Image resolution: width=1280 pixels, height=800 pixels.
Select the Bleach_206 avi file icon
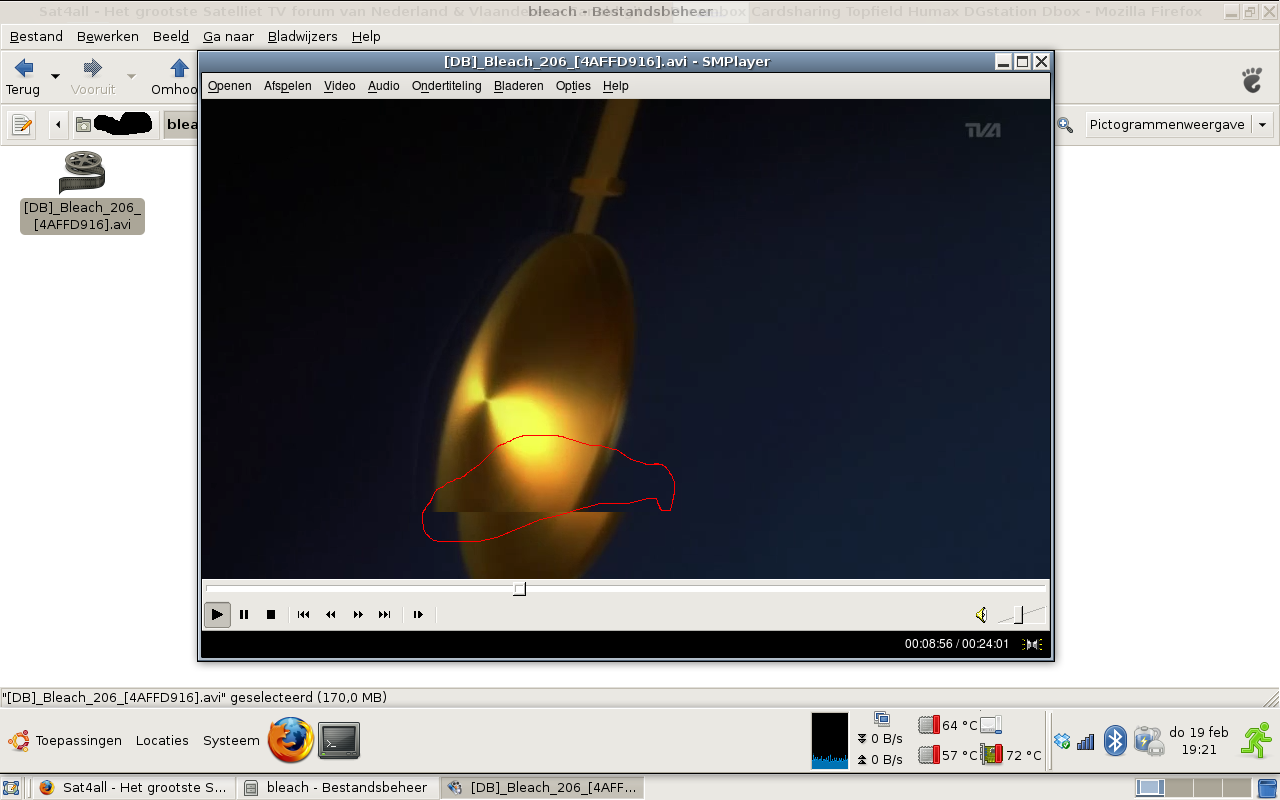pos(82,172)
